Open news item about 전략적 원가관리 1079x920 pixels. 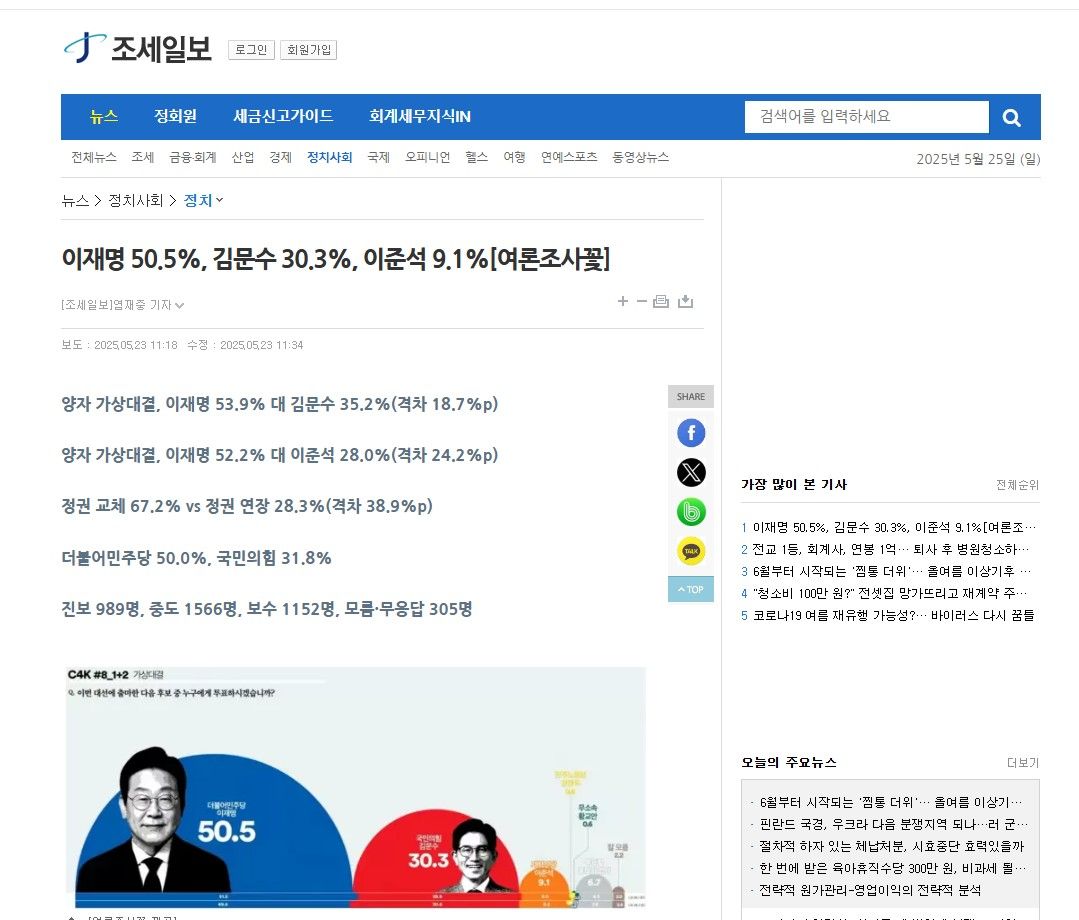pos(870,890)
